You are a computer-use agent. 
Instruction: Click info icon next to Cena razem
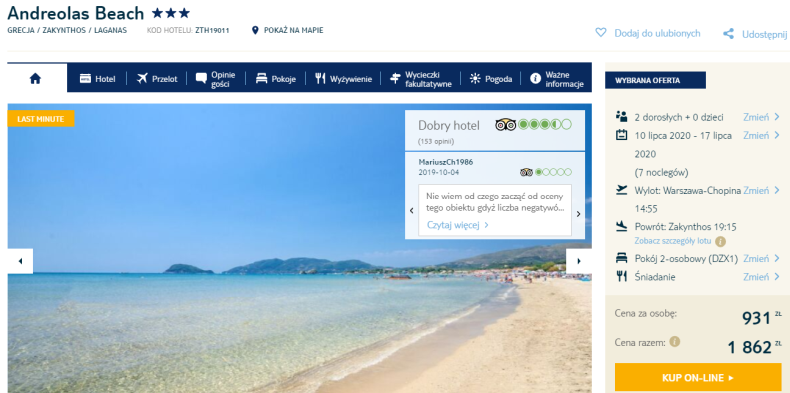pos(675,342)
